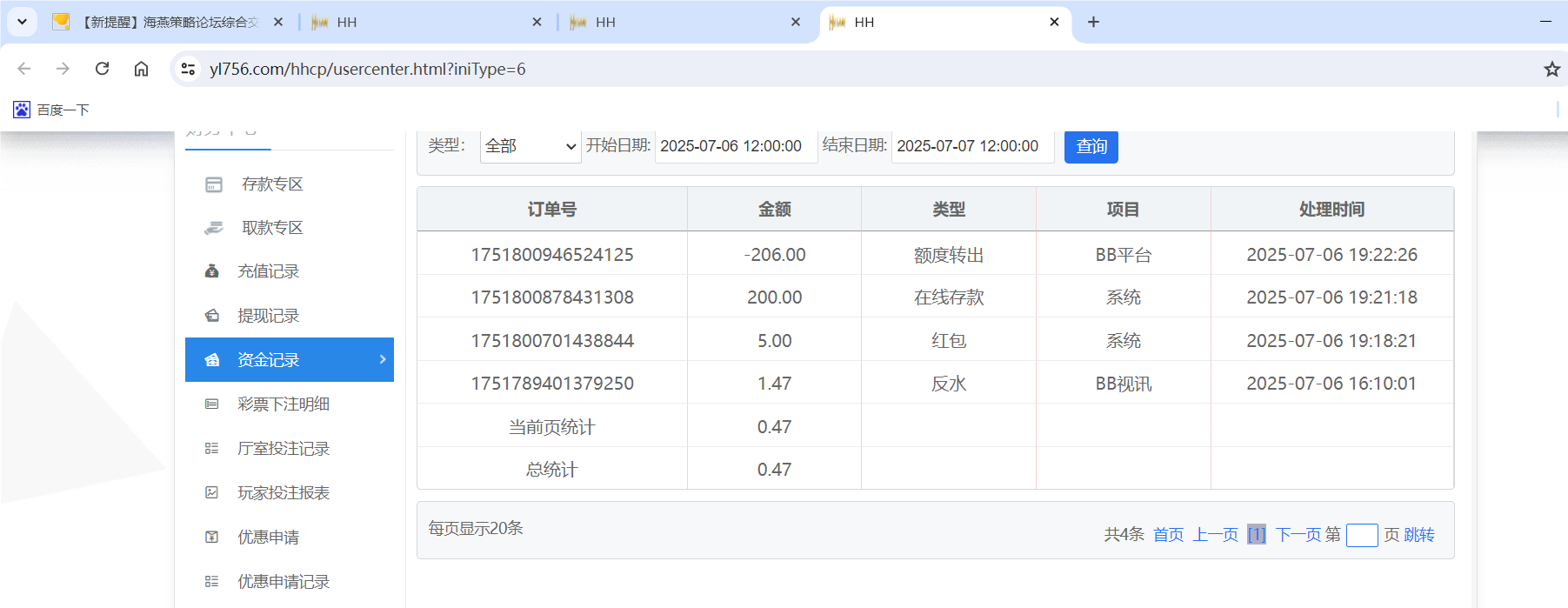
Task: Expand the 资金记录 menu arrow
Action: pyautogui.click(x=383, y=359)
